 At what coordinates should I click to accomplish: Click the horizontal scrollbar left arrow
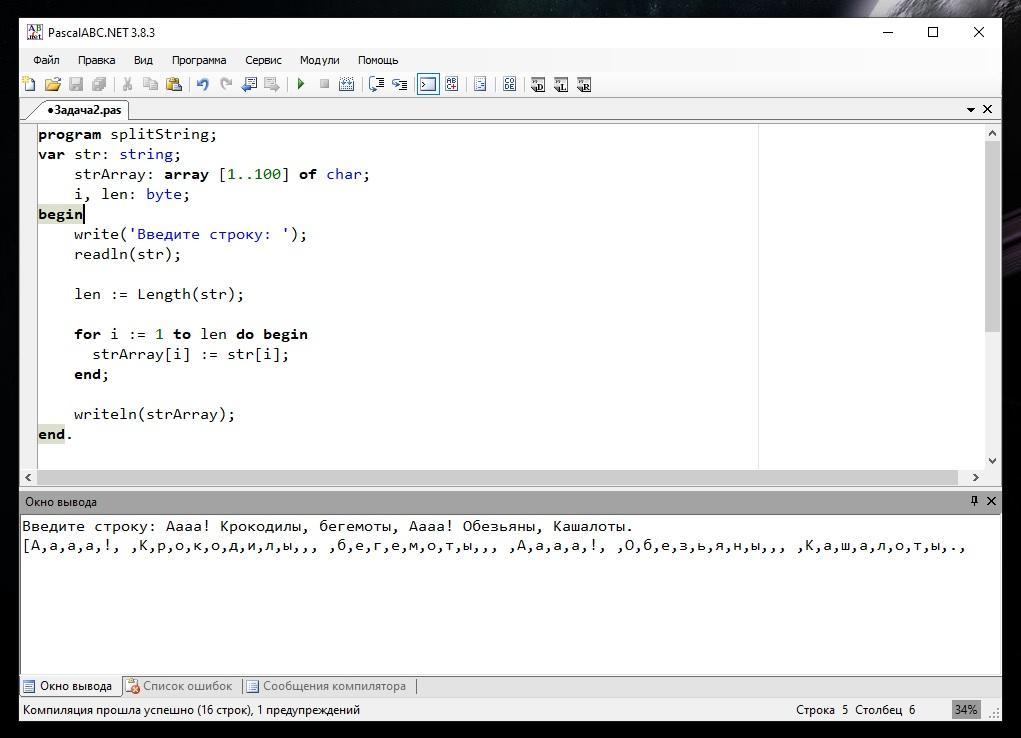[28, 477]
